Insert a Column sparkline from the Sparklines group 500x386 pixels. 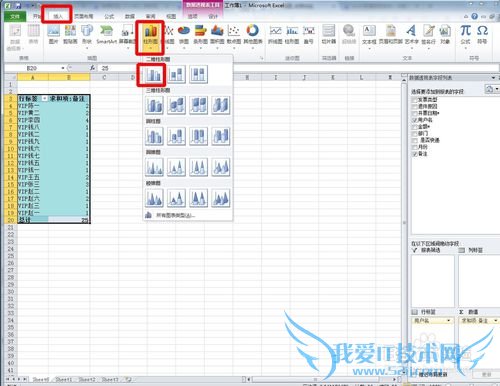pos(292,34)
